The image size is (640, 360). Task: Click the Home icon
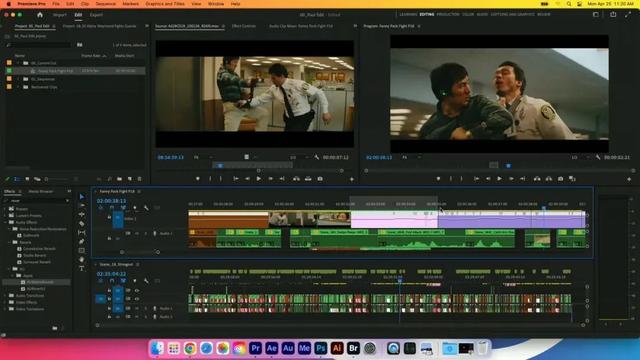40,15
